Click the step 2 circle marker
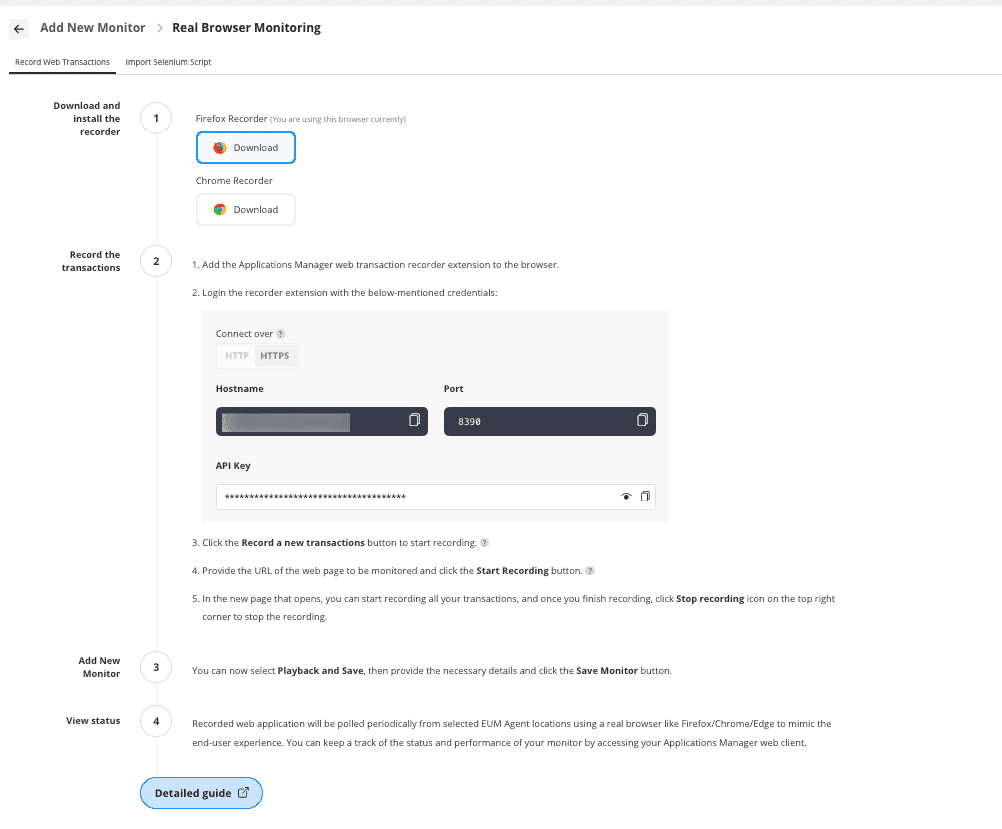1002x829 pixels. click(156, 262)
